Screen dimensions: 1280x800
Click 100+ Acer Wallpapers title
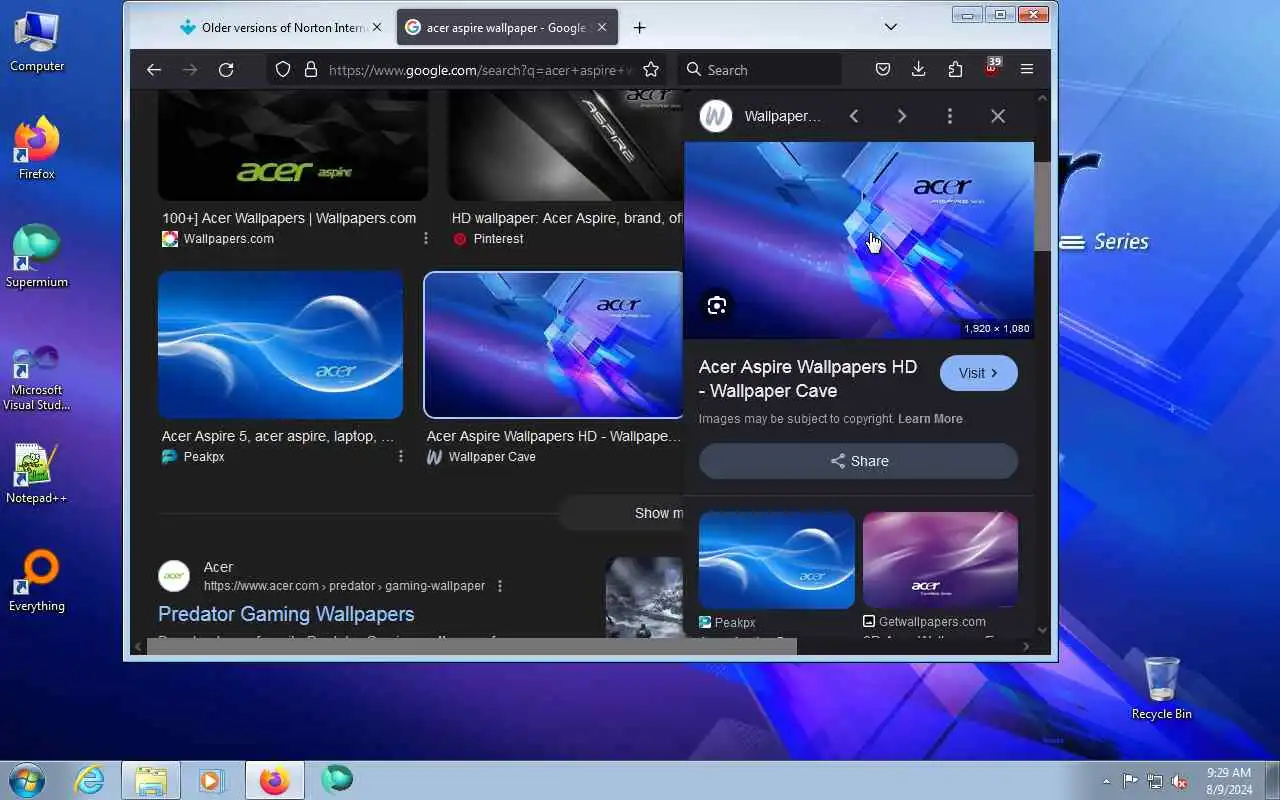289,218
